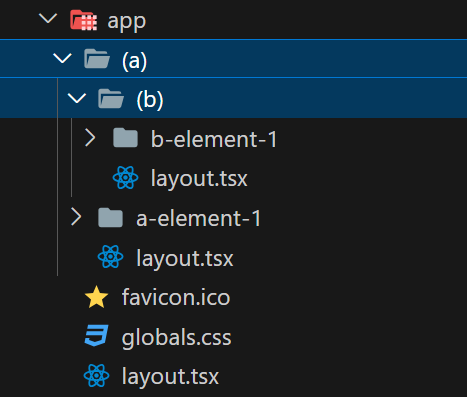Click React icon of layout.tsx under (a)
The width and height of the screenshot is (467, 397).
click(111, 257)
